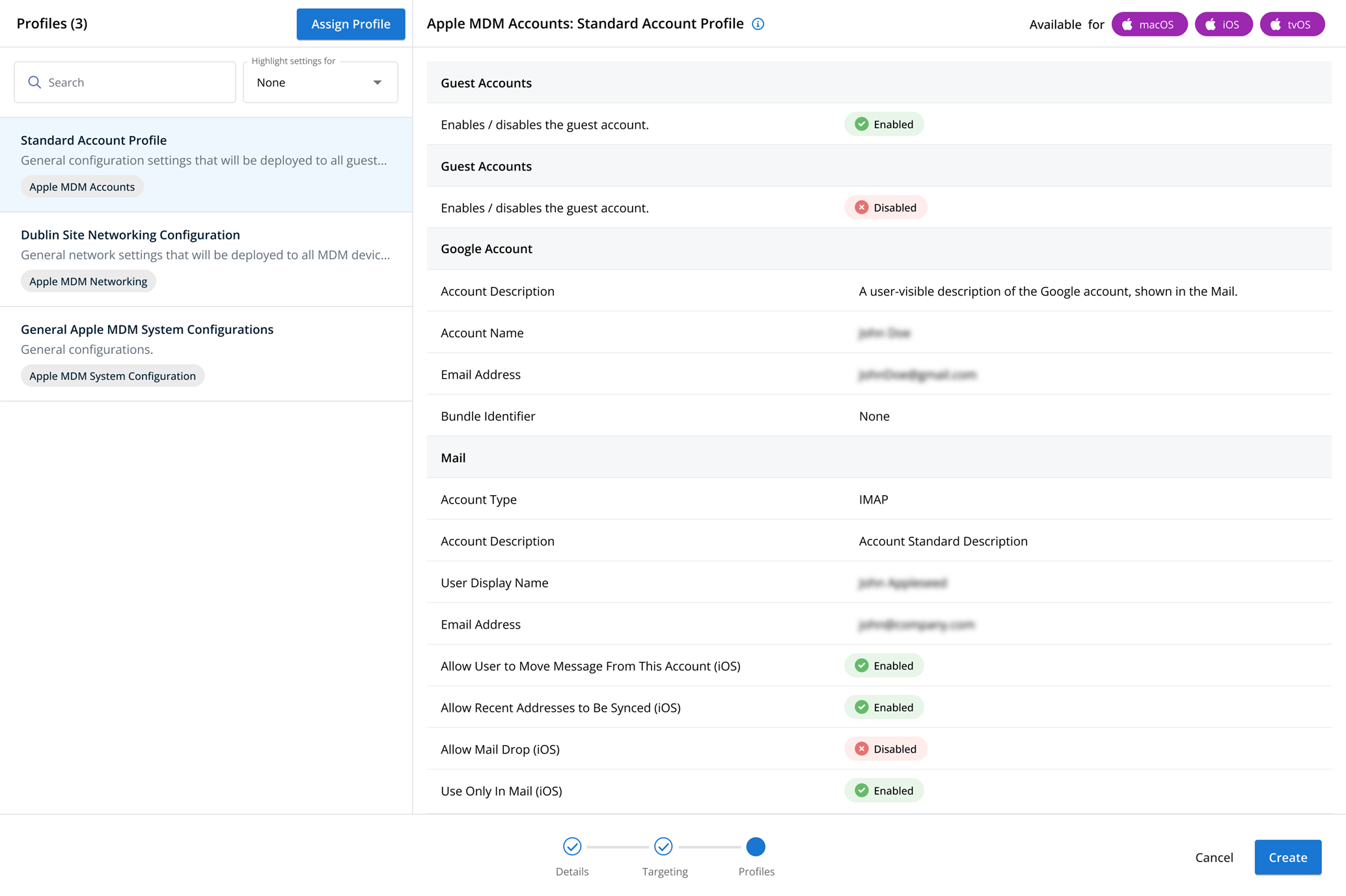Click Cancel to abort
The width and height of the screenshot is (1346, 896).
pos(1214,857)
